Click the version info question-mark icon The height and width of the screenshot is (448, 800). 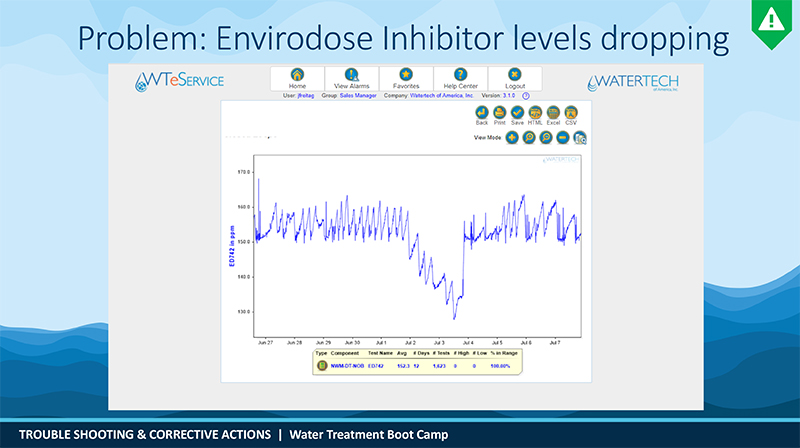(526, 95)
